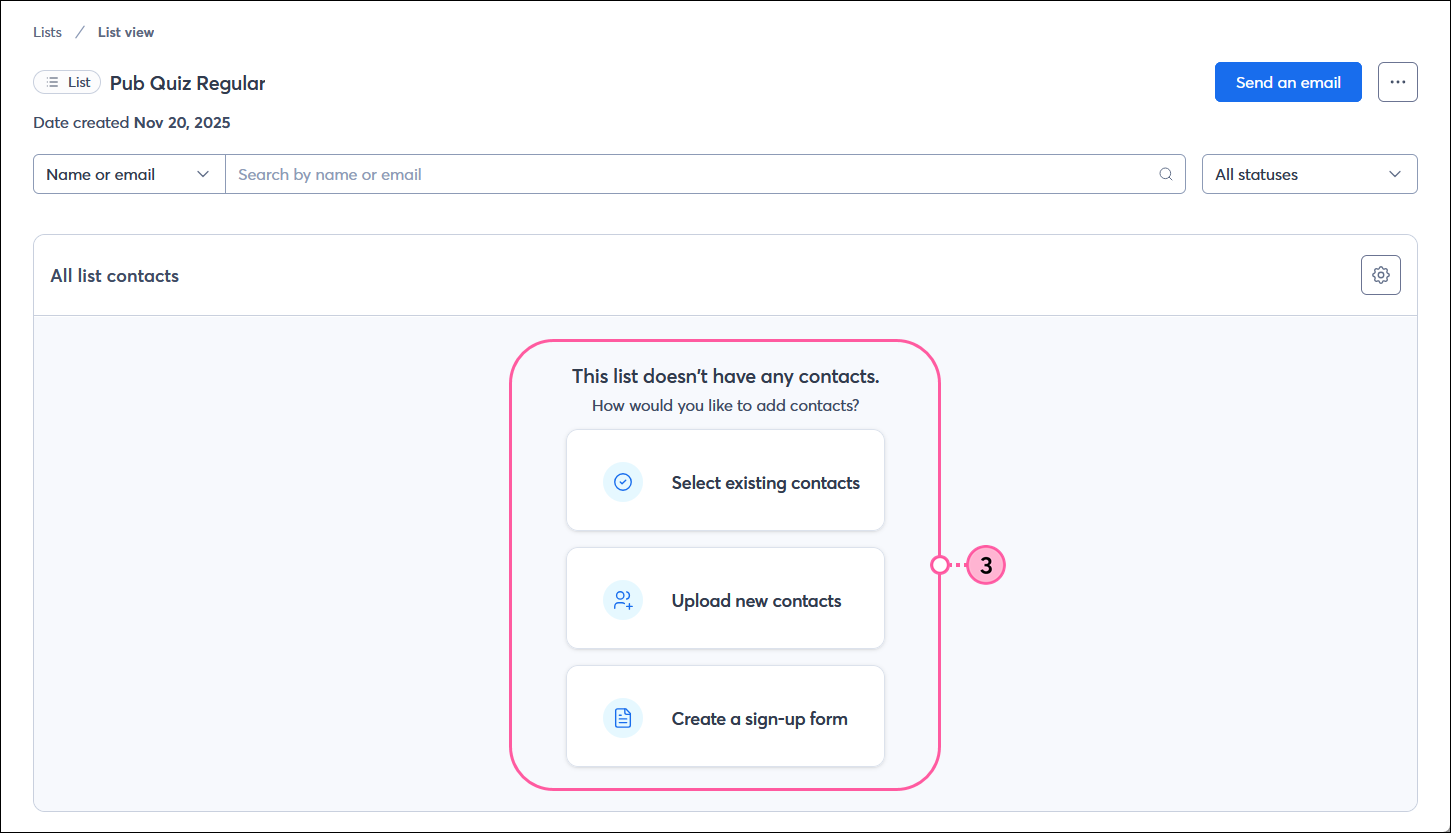Click the document icon on Create a sign-up form
Viewport: 1451px width, 833px height.
[x=623, y=717]
